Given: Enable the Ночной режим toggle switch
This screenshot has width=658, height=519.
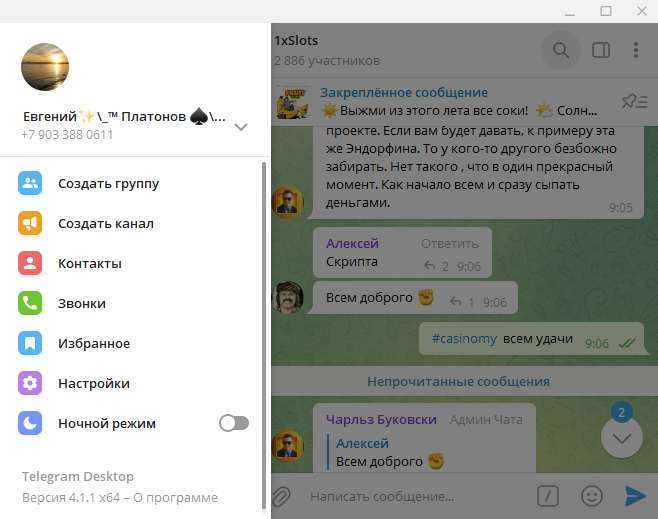Looking at the screenshot, I should point(234,423).
